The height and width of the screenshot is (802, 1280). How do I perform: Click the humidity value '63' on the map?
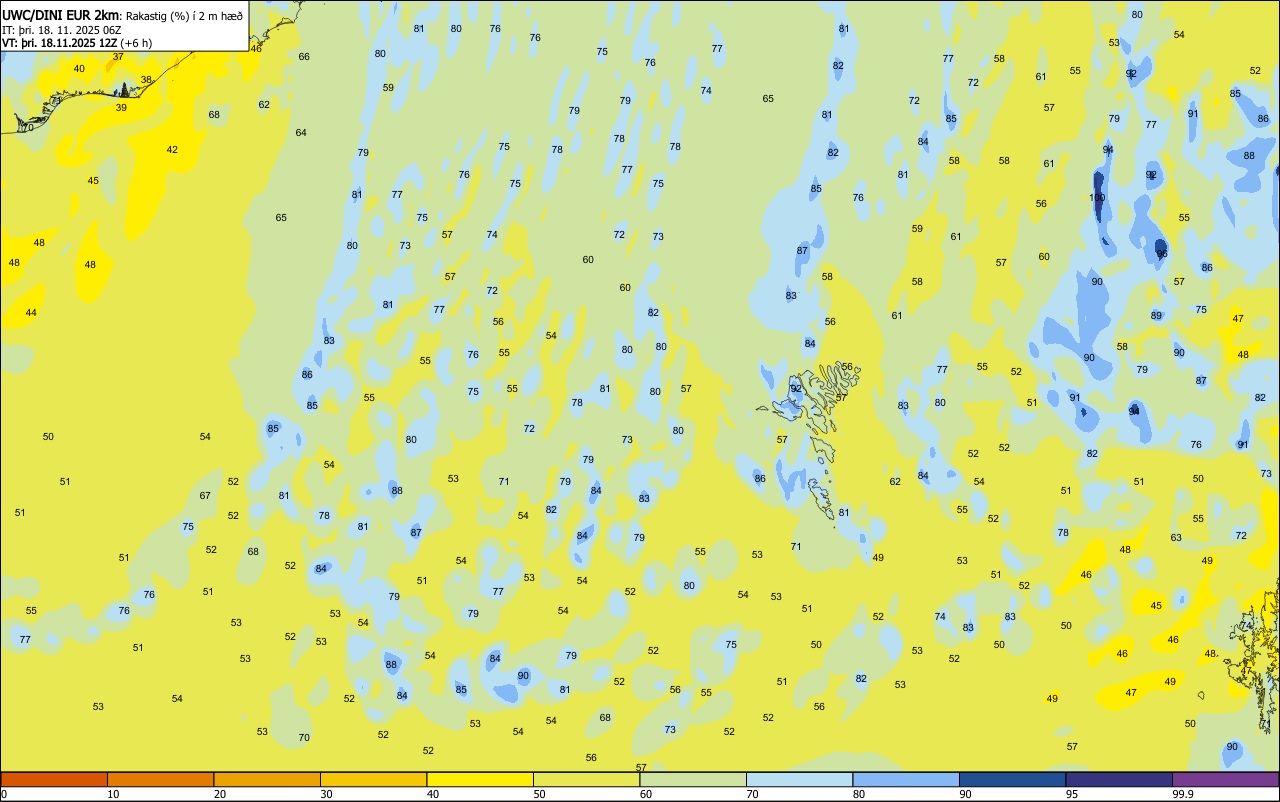(1176, 537)
